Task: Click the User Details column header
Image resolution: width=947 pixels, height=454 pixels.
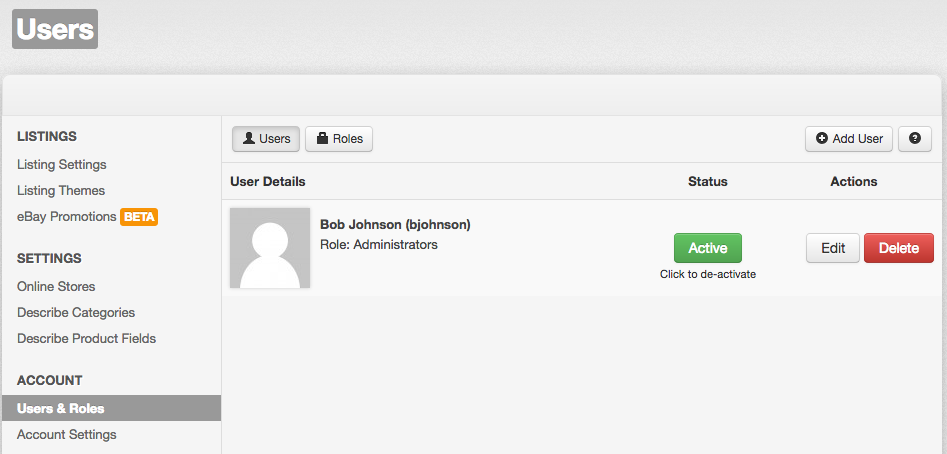Action: pyautogui.click(x=268, y=181)
